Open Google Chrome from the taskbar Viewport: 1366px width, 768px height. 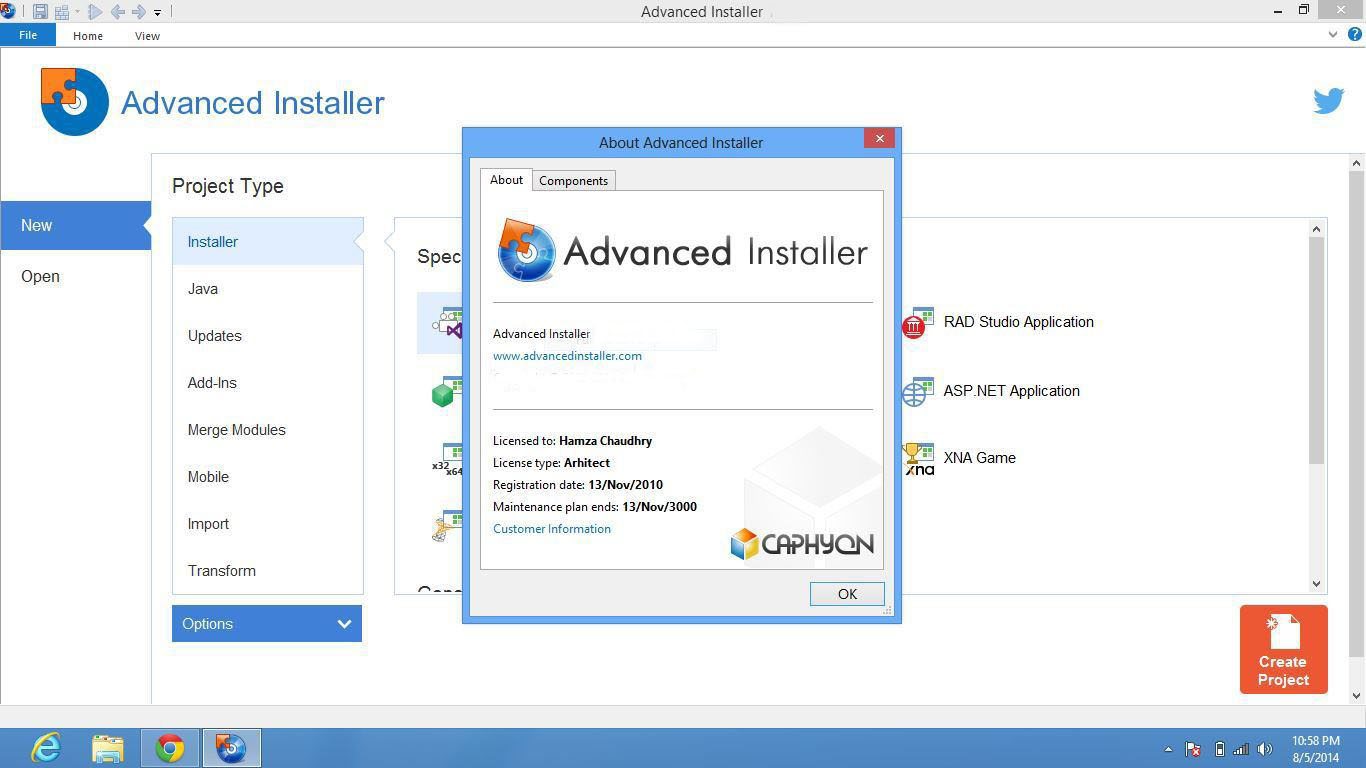click(169, 748)
